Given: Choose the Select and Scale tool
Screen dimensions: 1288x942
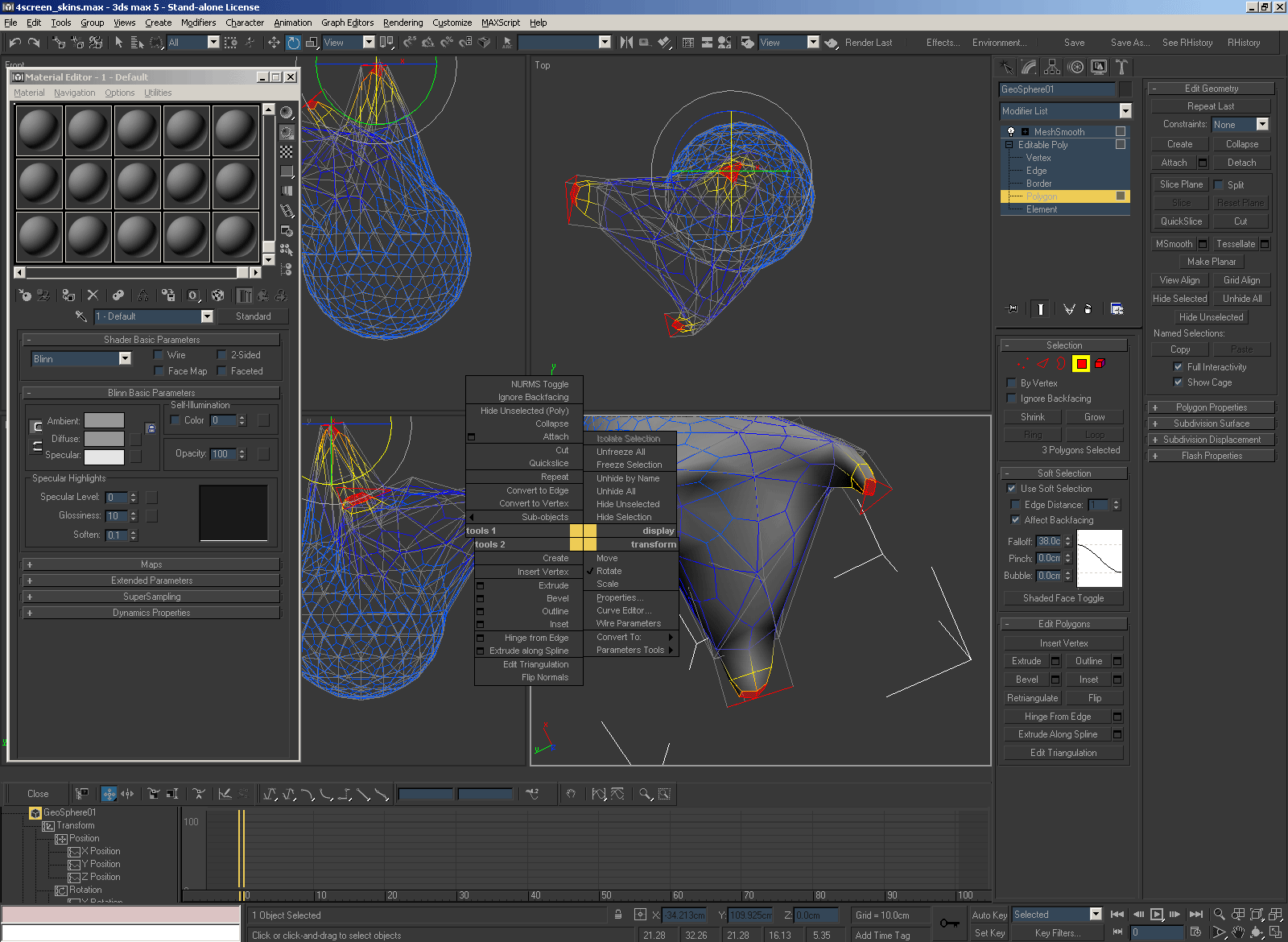Looking at the screenshot, I should pos(312,42).
